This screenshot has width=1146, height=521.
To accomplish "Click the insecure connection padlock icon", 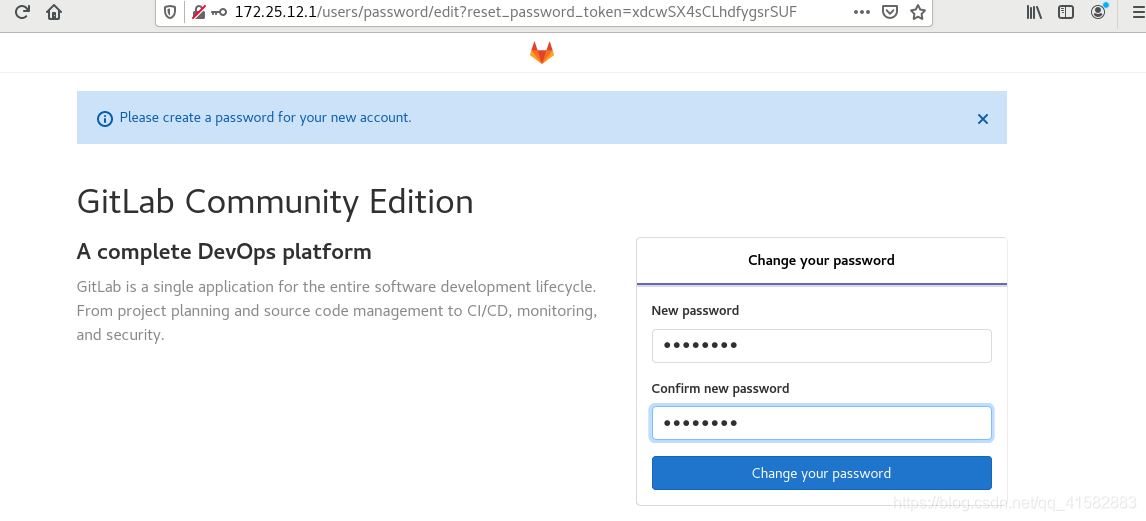I will [x=198, y=12].
